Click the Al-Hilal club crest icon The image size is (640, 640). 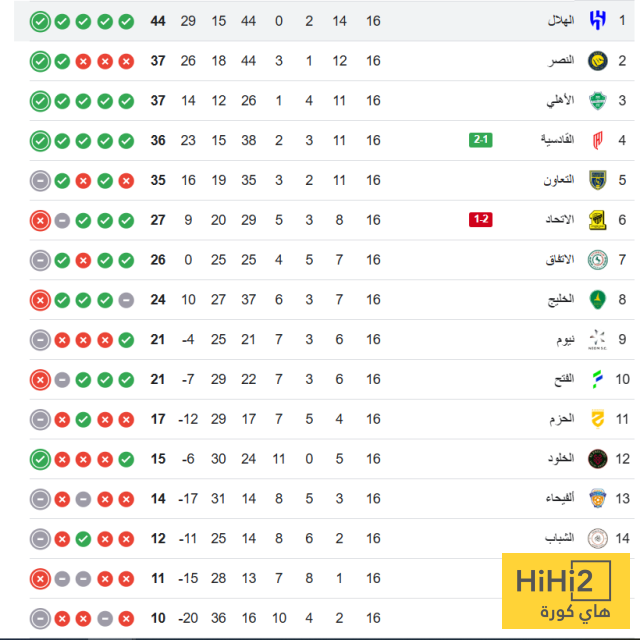click(597, 21)
